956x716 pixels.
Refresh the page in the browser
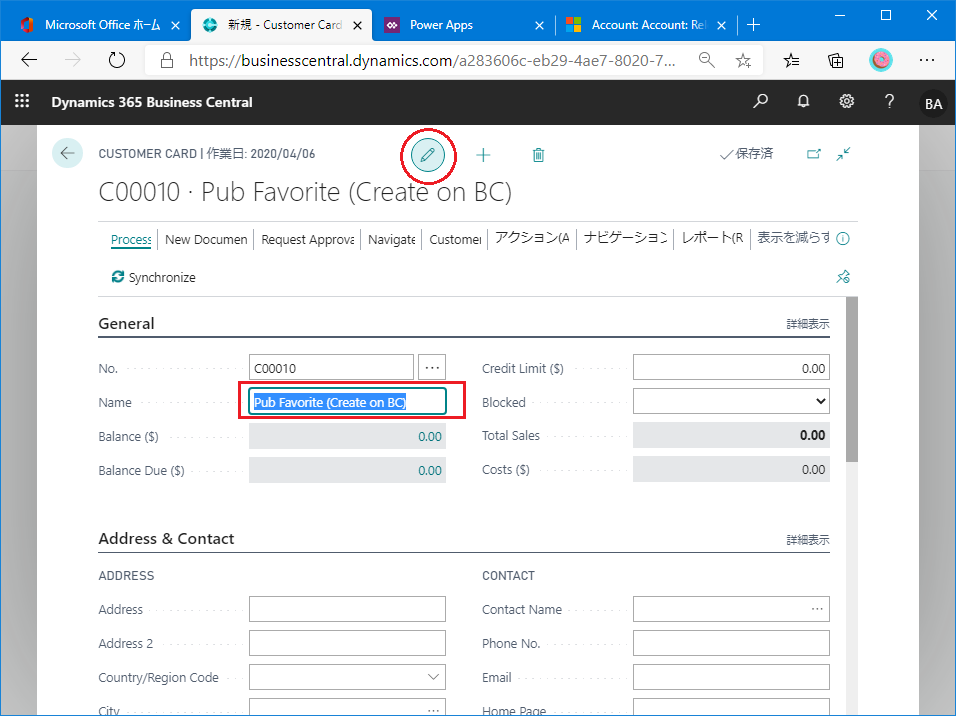click(x=116, y=60)
